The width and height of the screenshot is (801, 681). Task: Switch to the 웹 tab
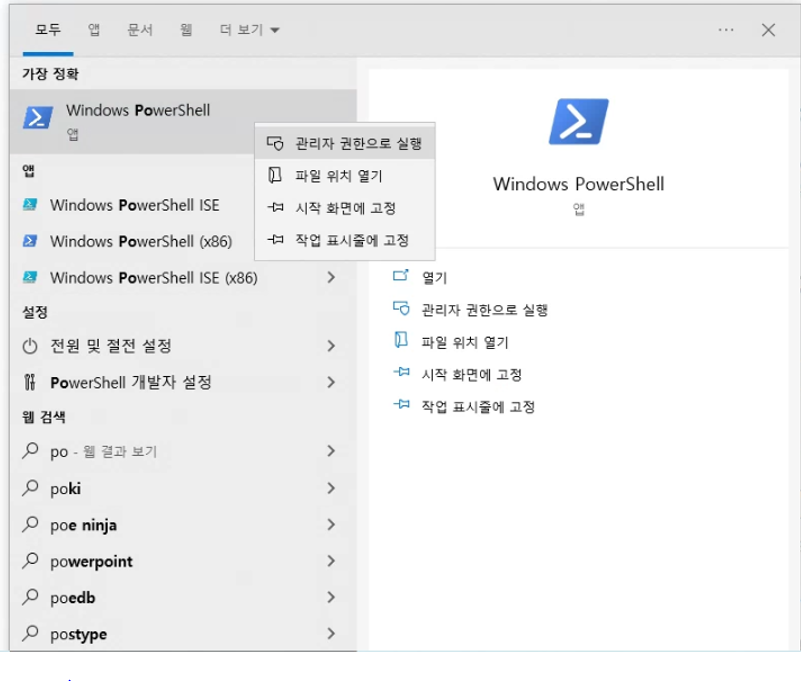186,30
